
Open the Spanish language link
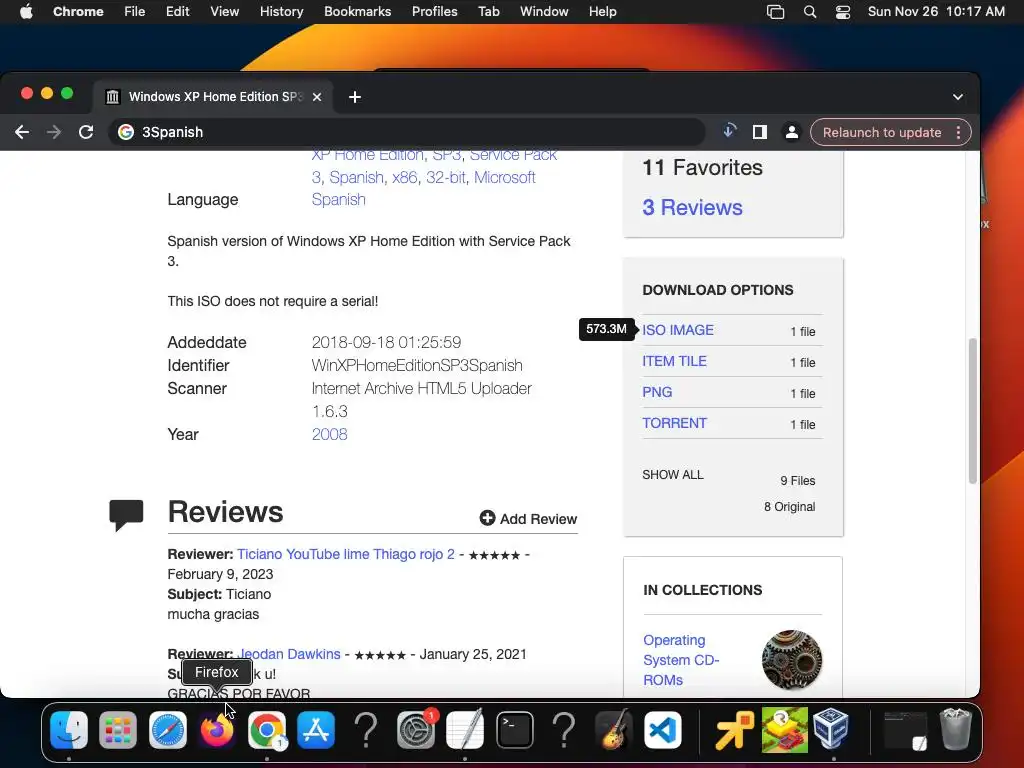(x=338, y=199)
